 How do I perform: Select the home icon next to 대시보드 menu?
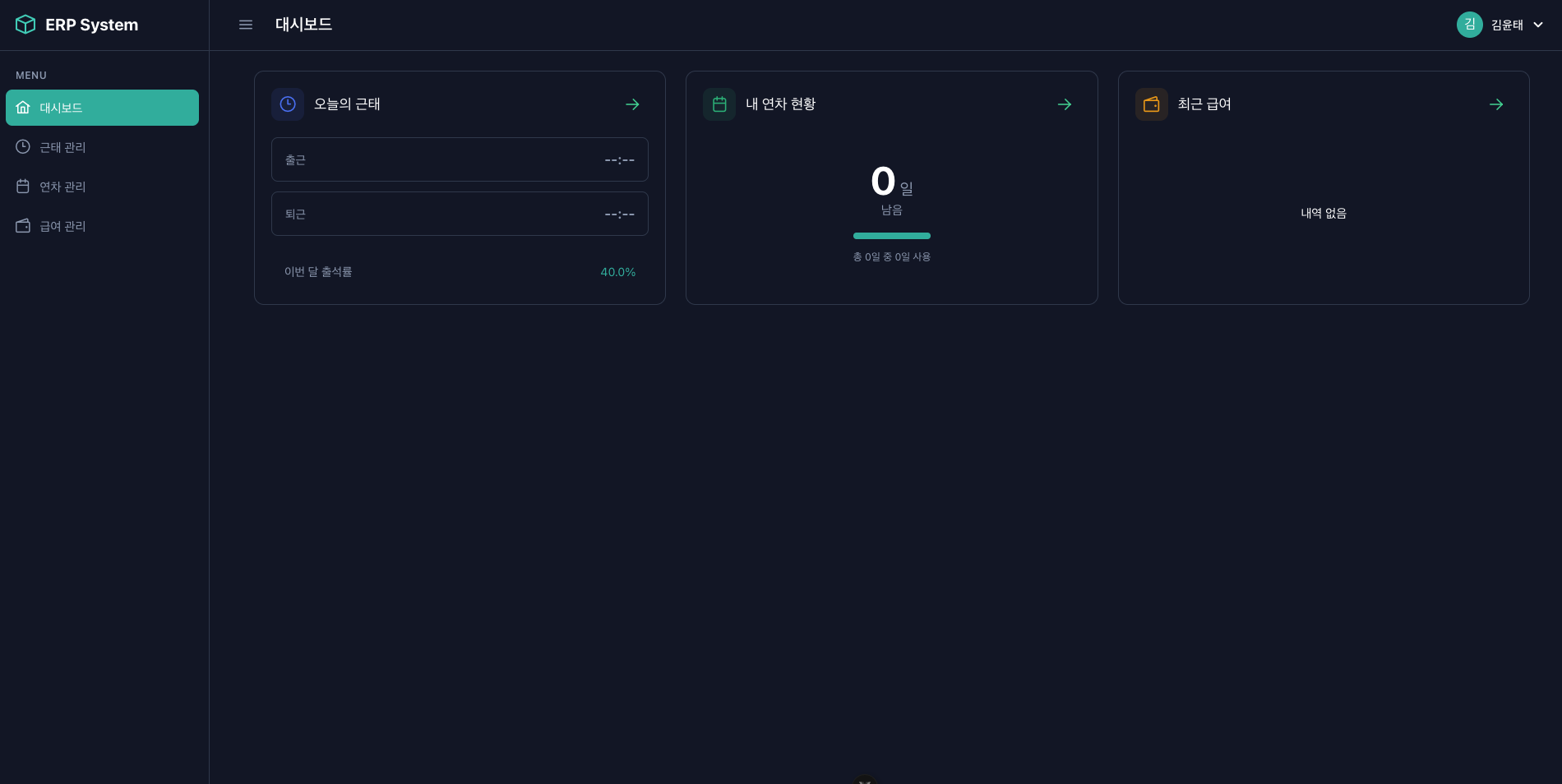point(23,108)
